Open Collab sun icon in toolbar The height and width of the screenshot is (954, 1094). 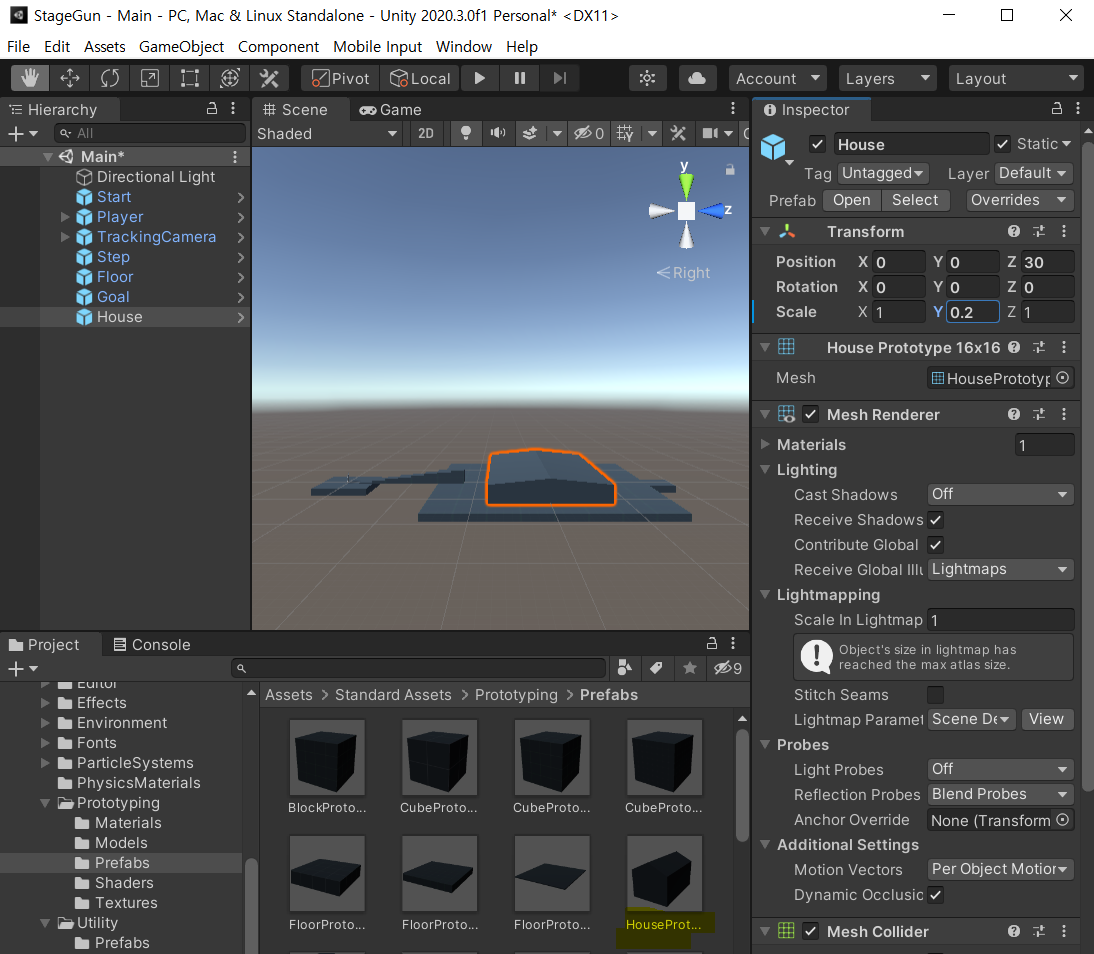[647, 78]
